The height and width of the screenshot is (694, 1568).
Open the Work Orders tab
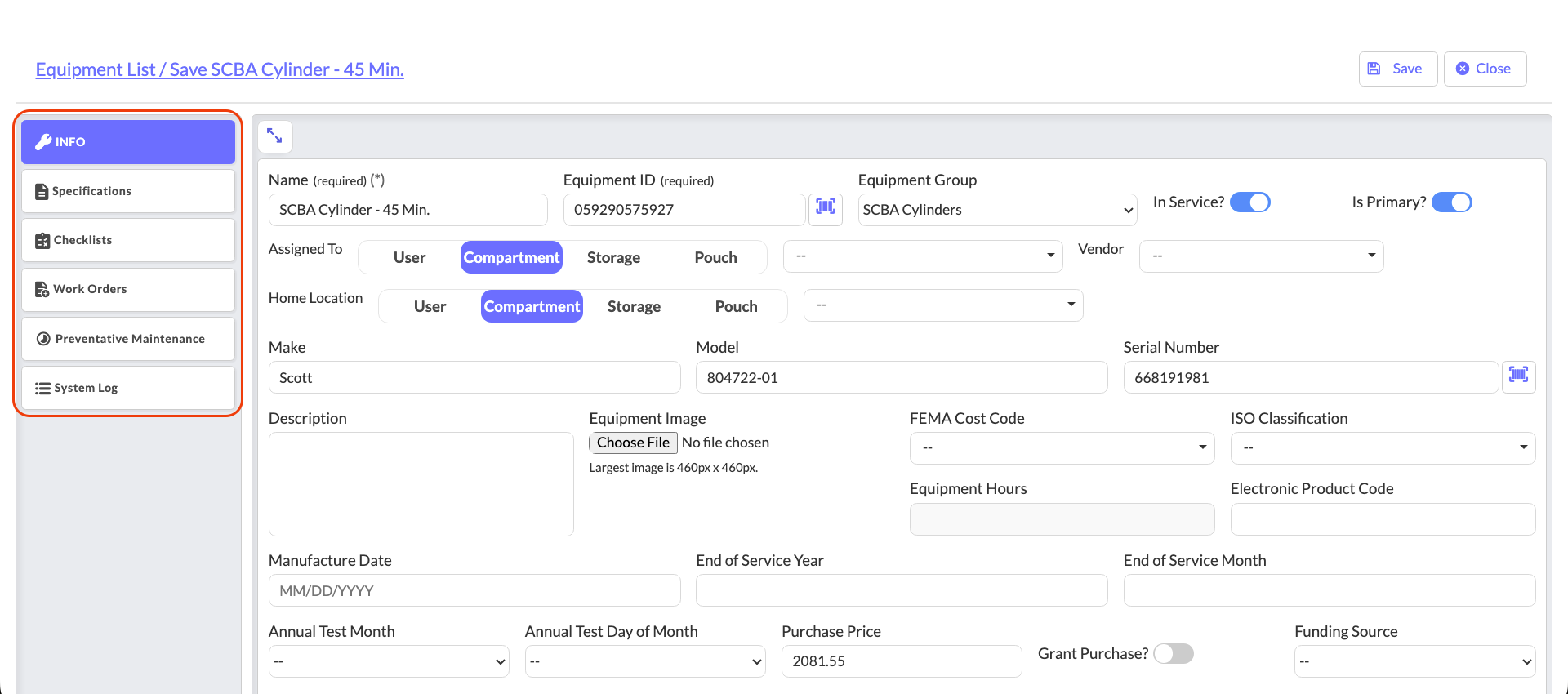pyautogui.click(x=128, y=289)
